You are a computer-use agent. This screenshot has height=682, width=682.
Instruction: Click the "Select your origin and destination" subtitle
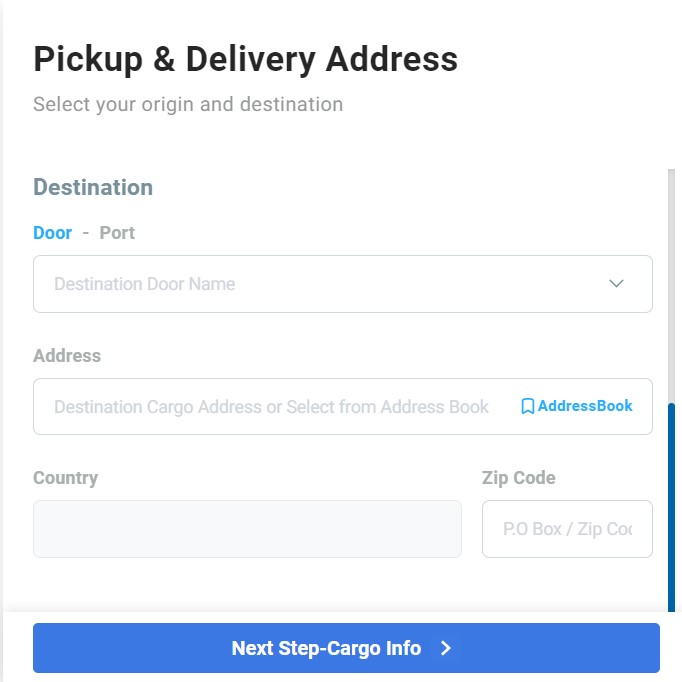click(188, 104)
